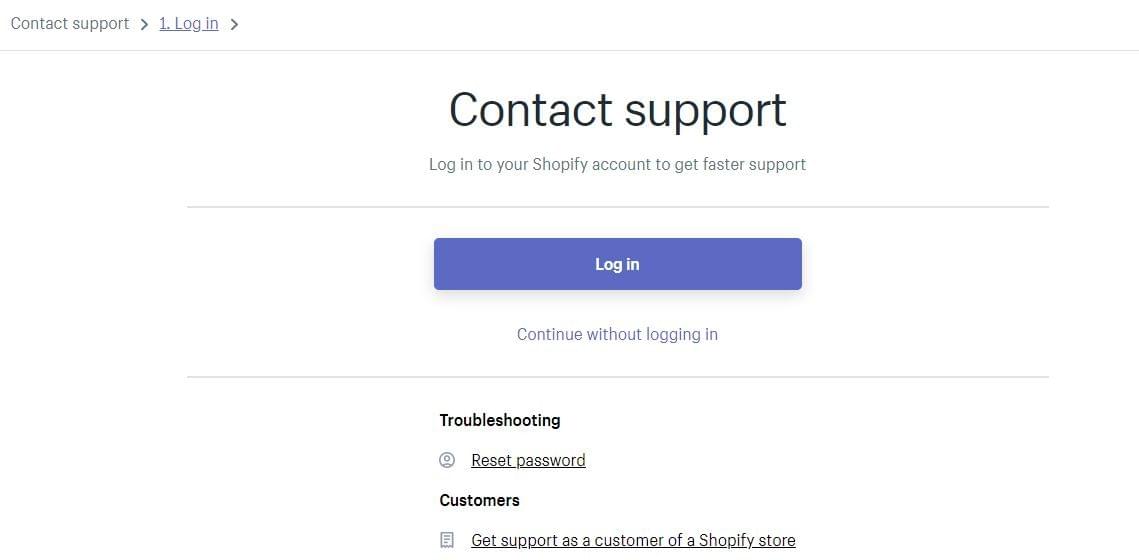Click the divider line above Troubleshooting

617,377
